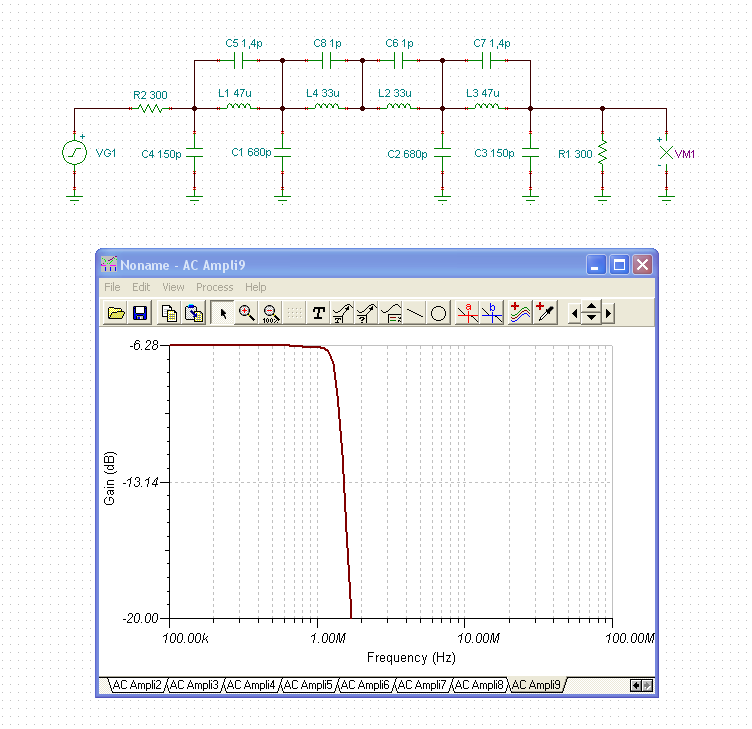Select the AC Ampli9 tab

[x=536, y=685]
